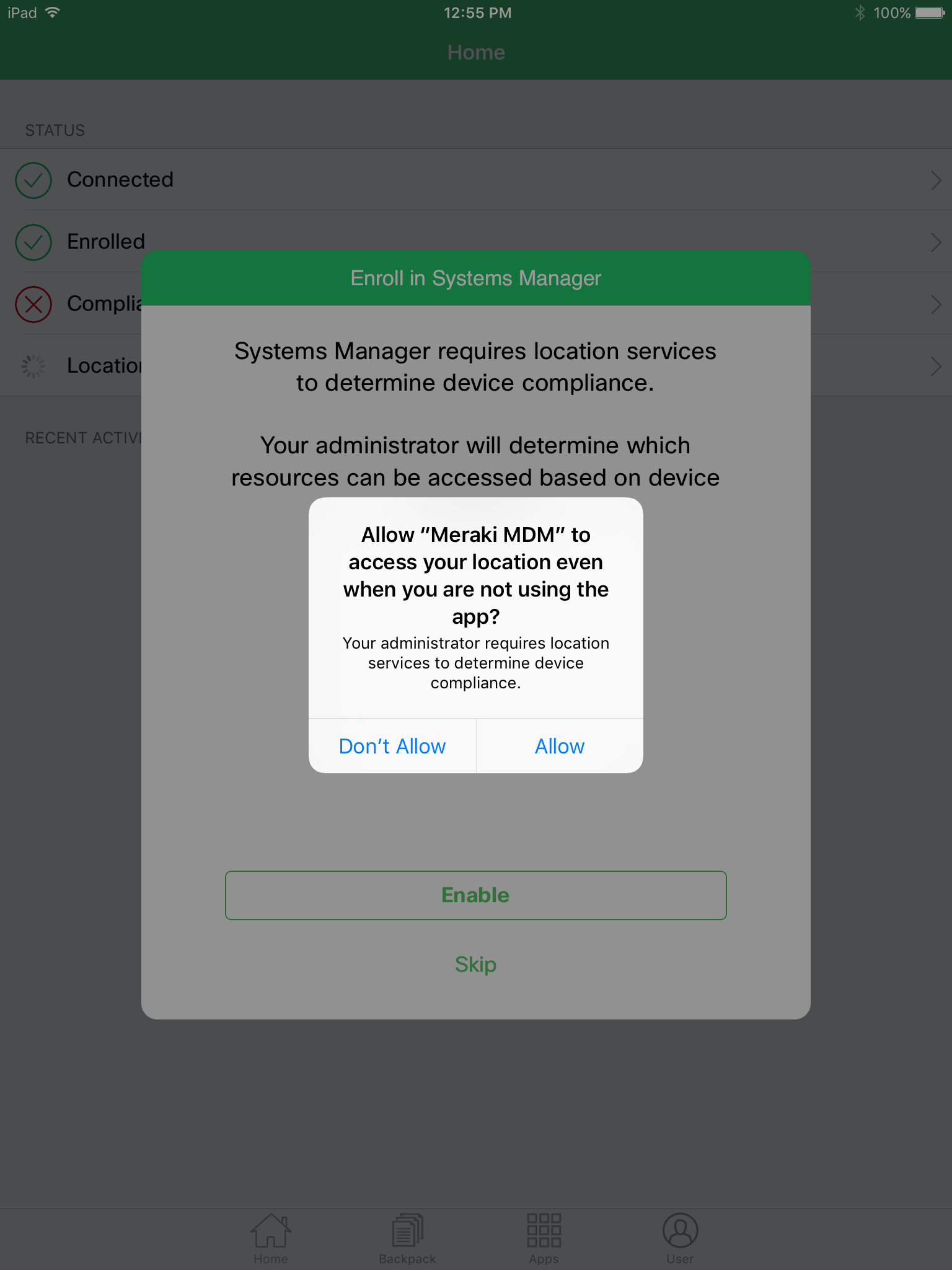Tap the Enroll in Systems Manager header

tap(476, 278)
